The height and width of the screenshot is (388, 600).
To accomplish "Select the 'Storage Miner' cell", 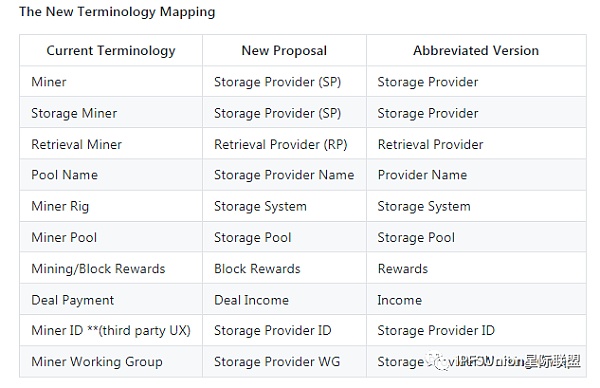I will 111,113.
